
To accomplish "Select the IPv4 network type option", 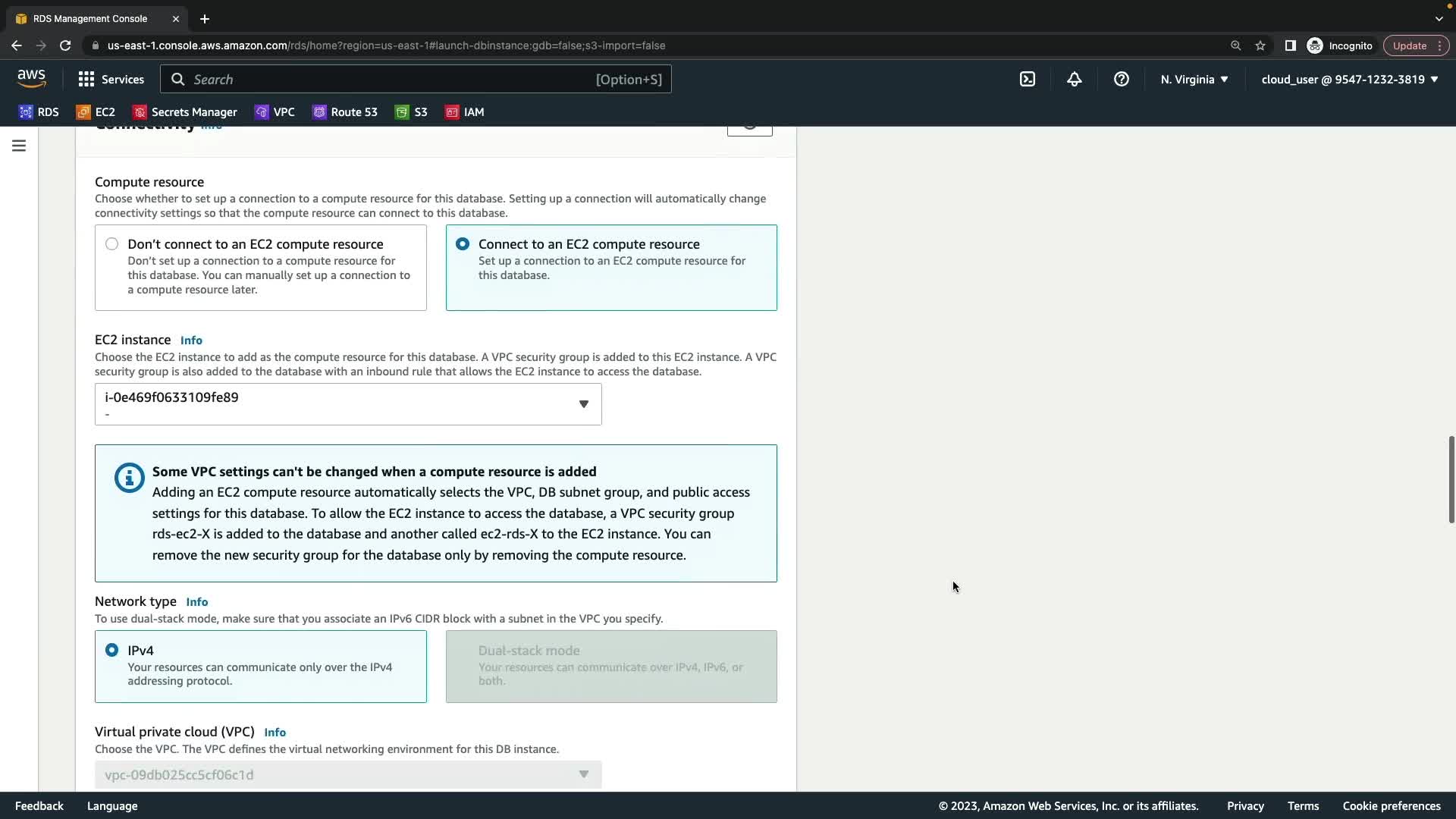I will (x=112, y=651).
